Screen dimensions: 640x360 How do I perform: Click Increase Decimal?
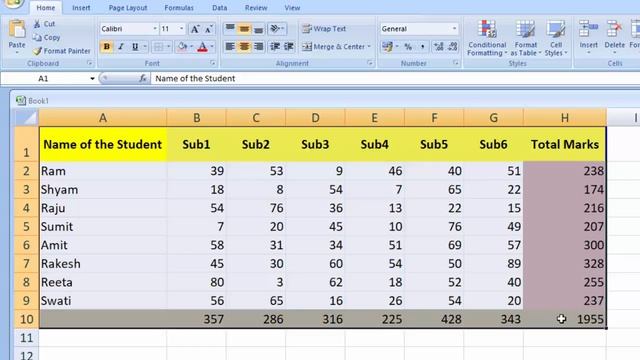[439, 47]
